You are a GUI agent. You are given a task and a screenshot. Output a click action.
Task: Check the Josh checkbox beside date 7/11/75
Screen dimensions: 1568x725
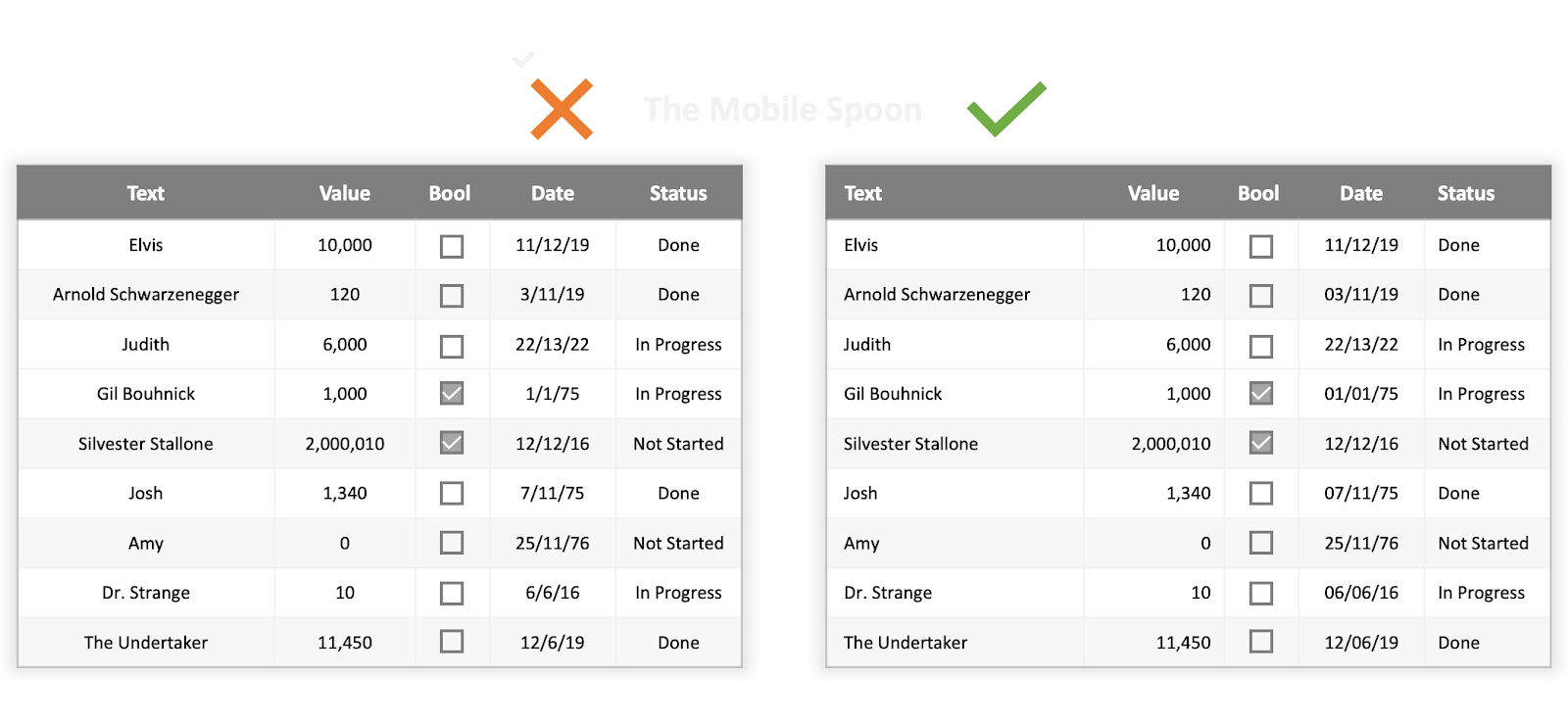(x=452, y=493)
